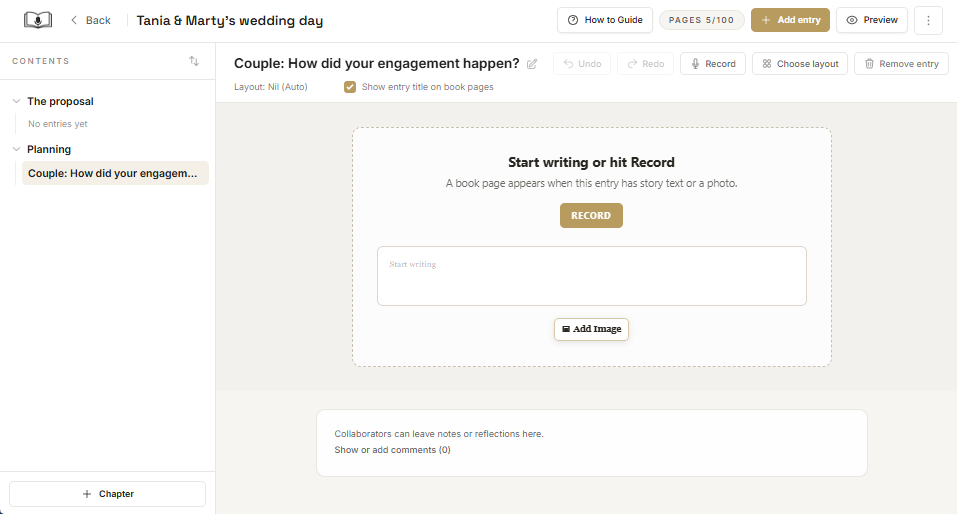Click the Pages 5/100 indicator
This screenshot has width=957, height=514.
click(701, 20)
